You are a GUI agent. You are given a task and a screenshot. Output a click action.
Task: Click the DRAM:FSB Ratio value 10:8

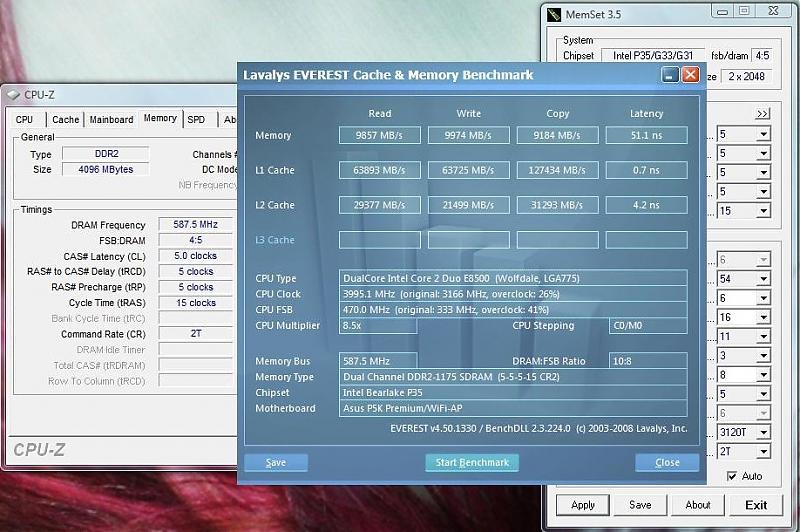click(648, 361)
